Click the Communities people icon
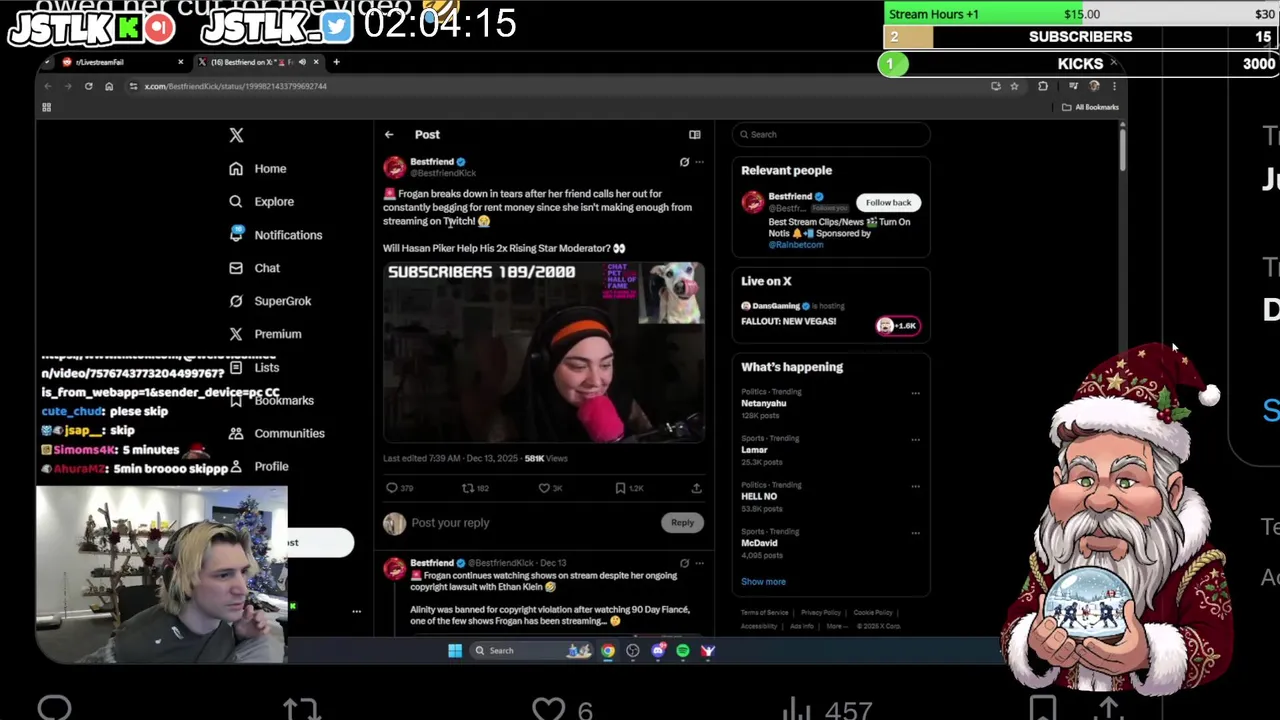Screen dimensions: 1280x720 236,433
